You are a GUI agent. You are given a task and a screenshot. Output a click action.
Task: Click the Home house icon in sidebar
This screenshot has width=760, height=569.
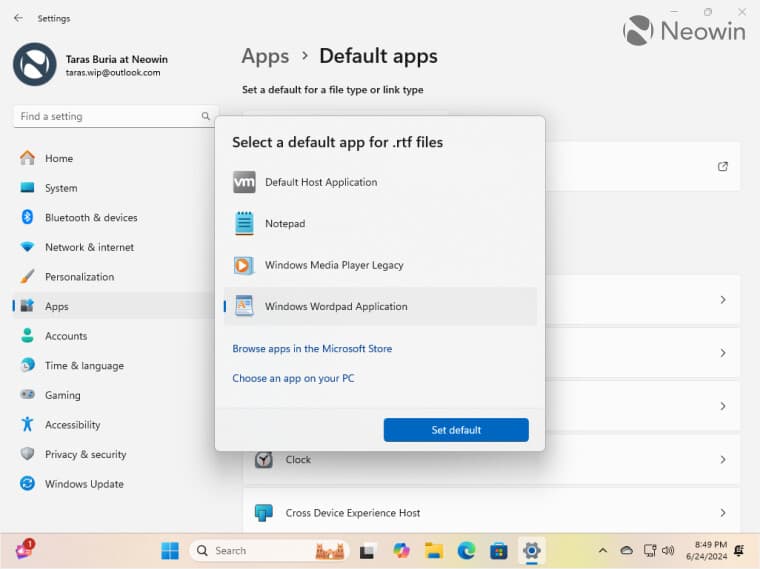tap(28, 158)
